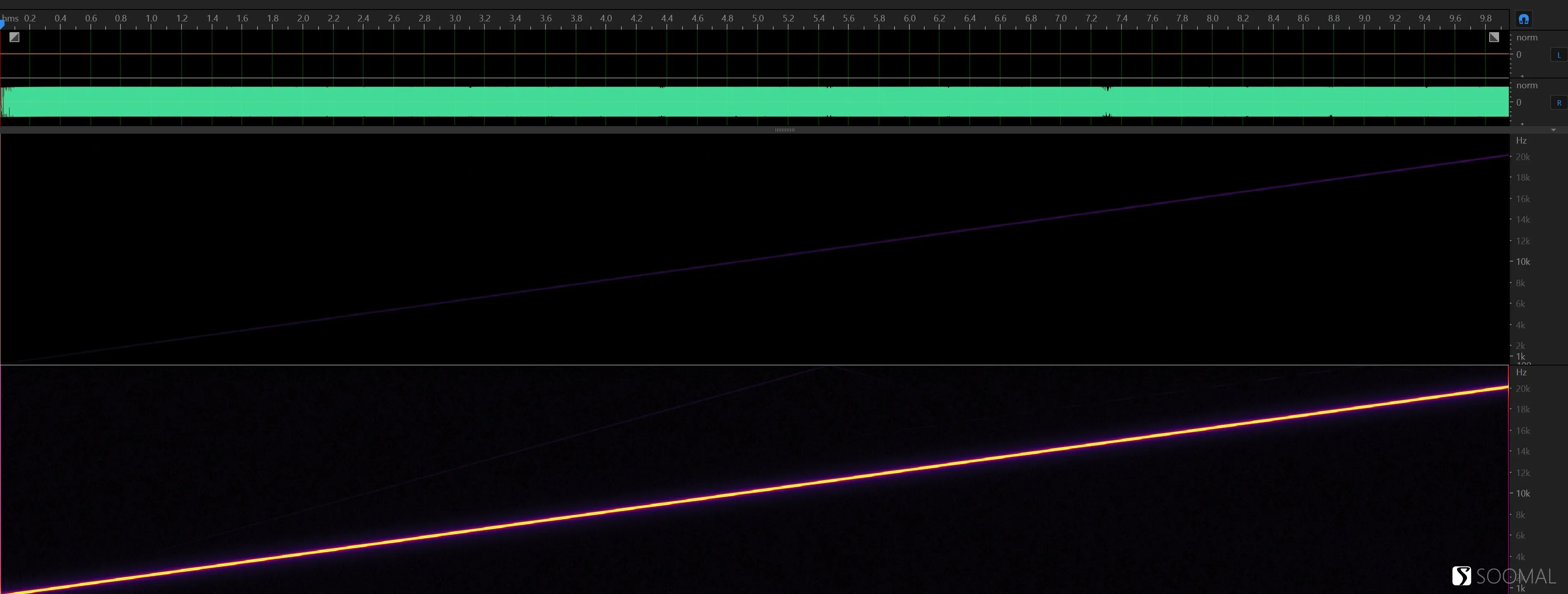Click the hms time format label

click(x=10, y=18)
